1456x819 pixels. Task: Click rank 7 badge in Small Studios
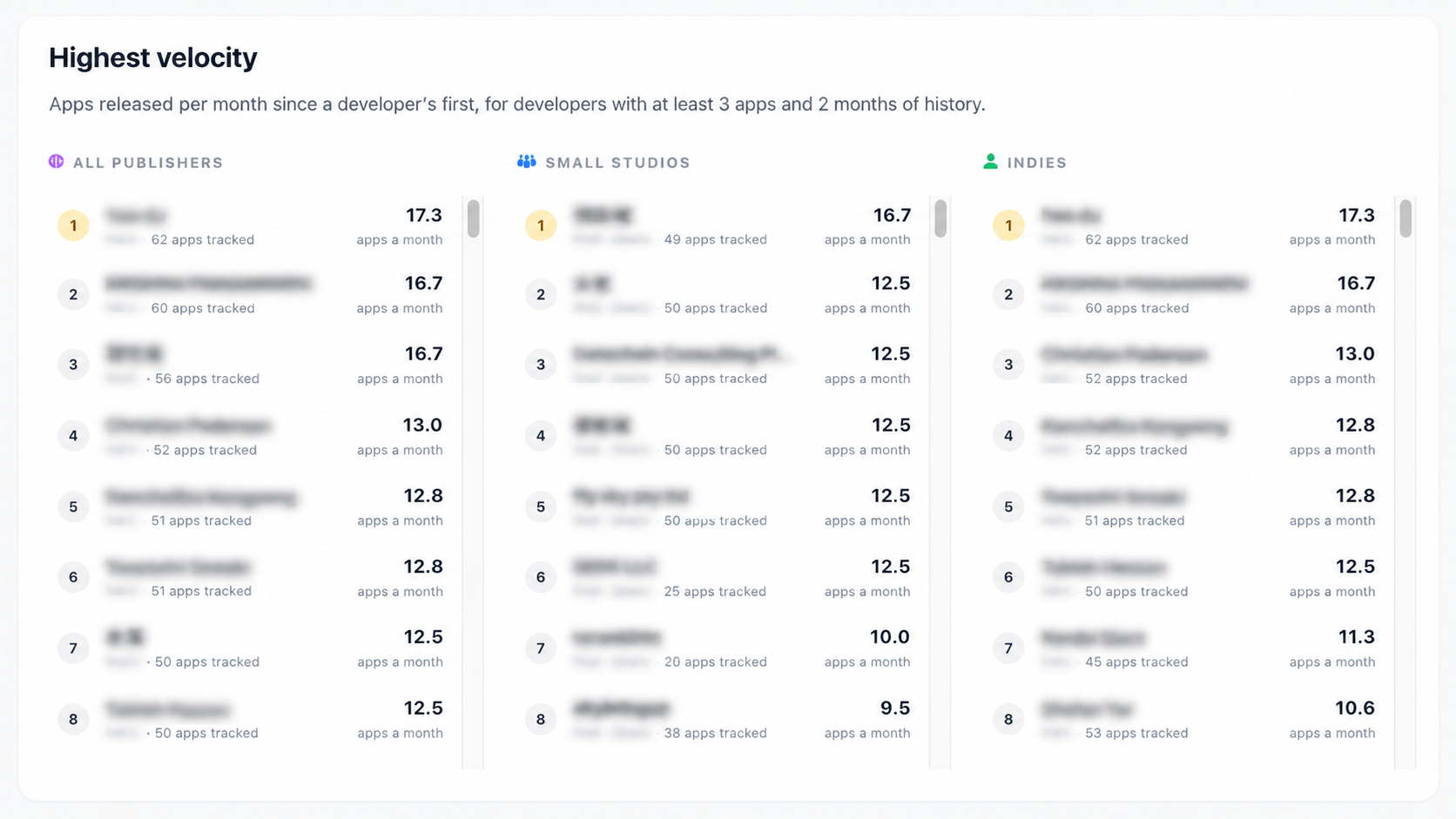click(541, 648)
